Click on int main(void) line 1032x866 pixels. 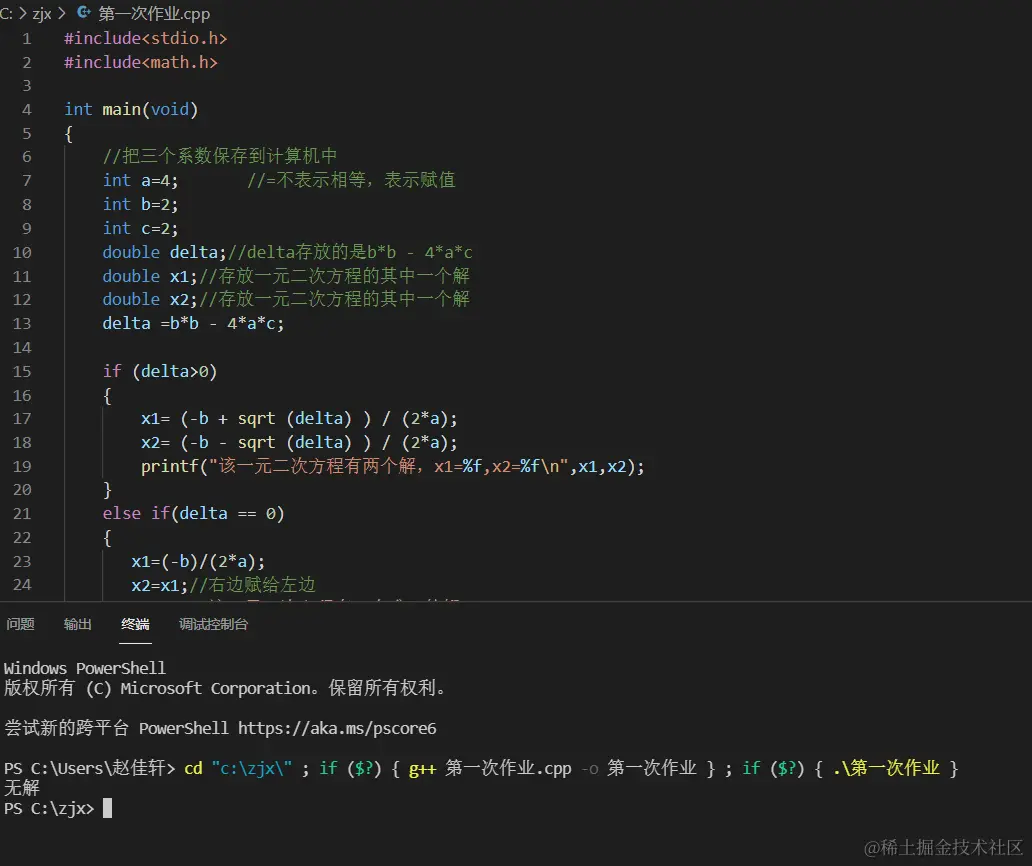click(131, 109)
